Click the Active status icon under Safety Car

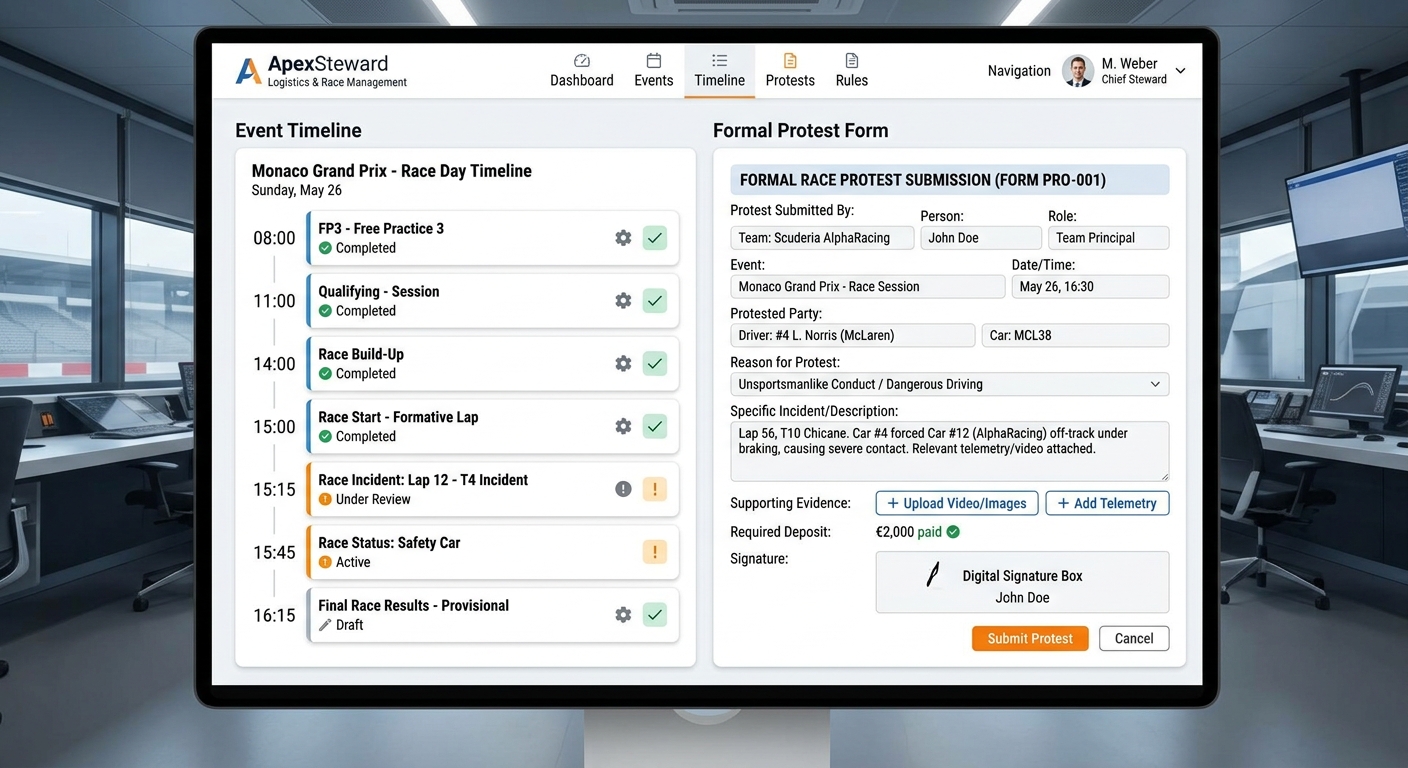coord(325,562)
